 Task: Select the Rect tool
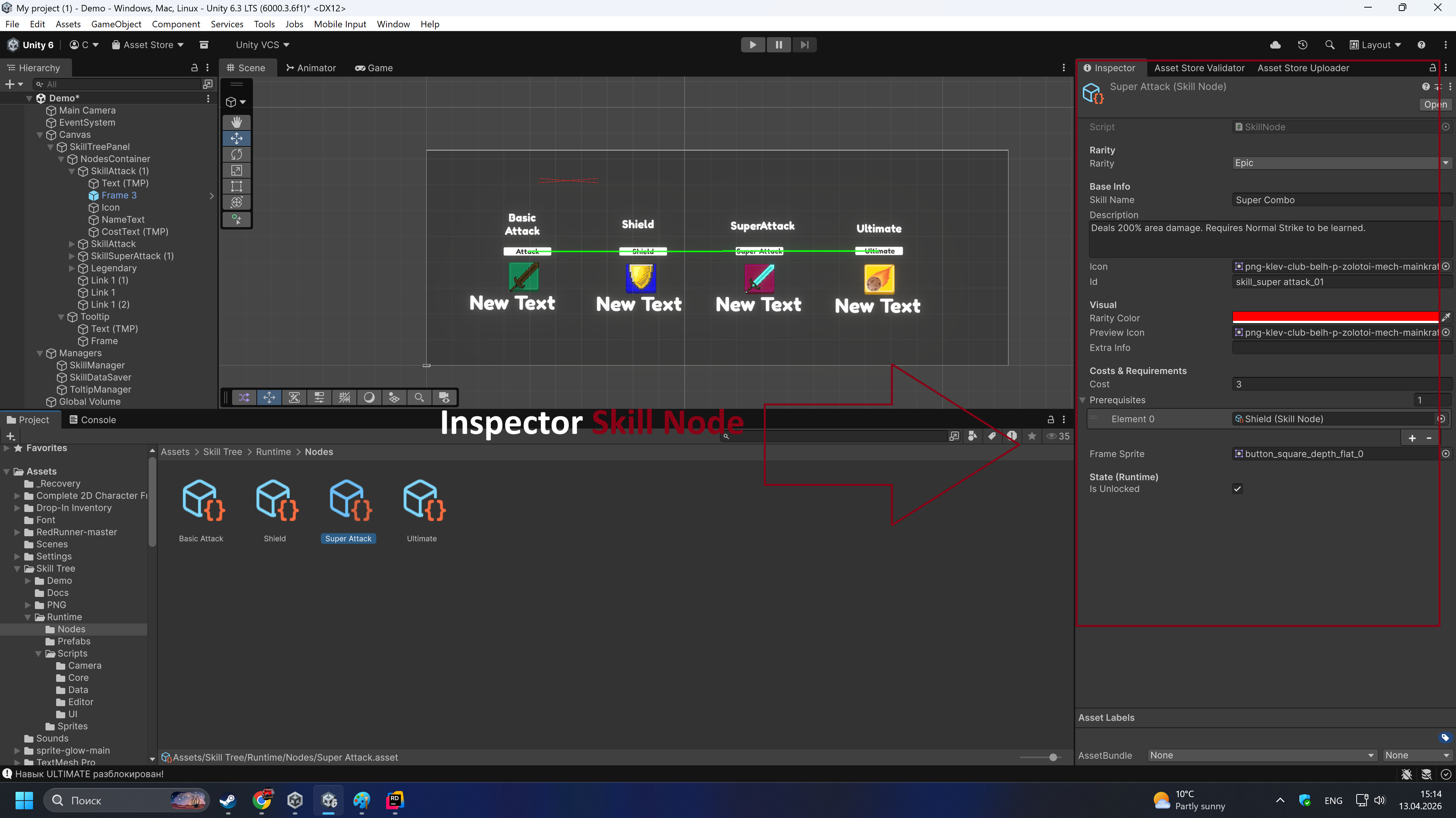[236, 186]
